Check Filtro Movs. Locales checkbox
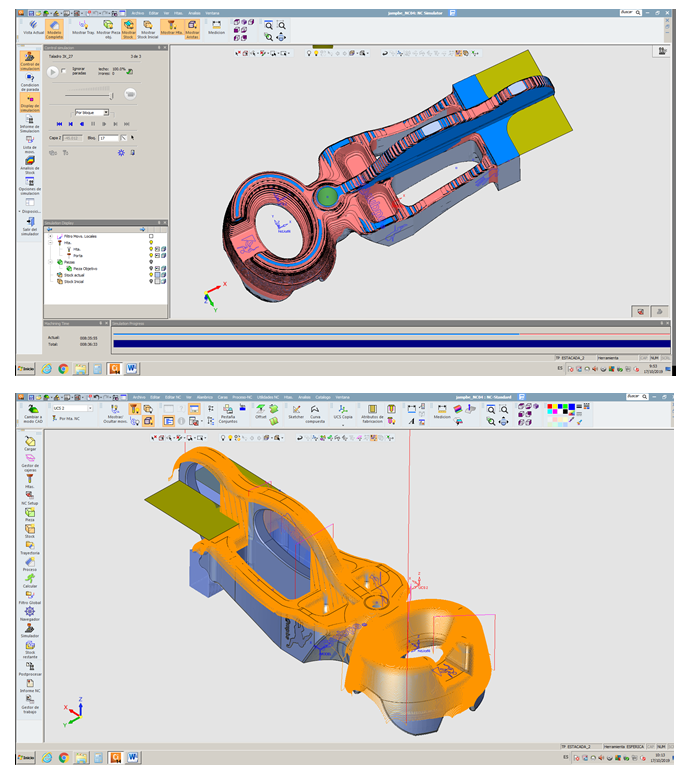 (x=151, y=236)
